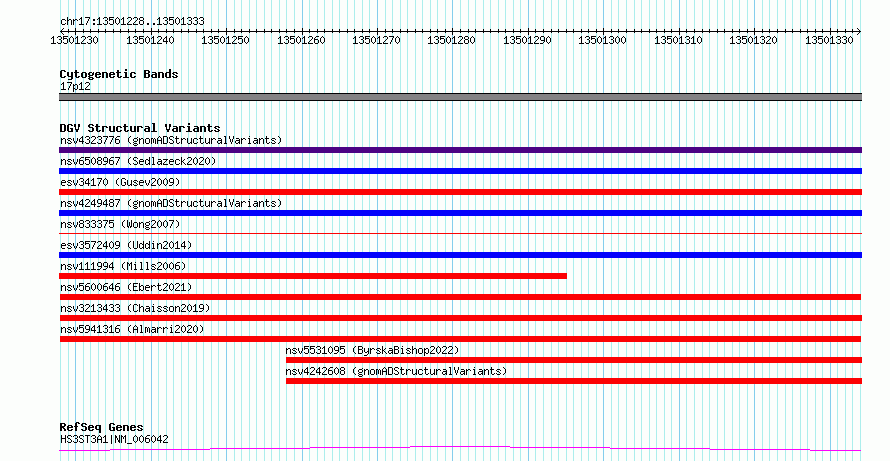The height and width of the screenshot is (461, 890).
Task: Open variant label nsv3213433 (Chaisson2019)
Action: click(x=135, y=308)
